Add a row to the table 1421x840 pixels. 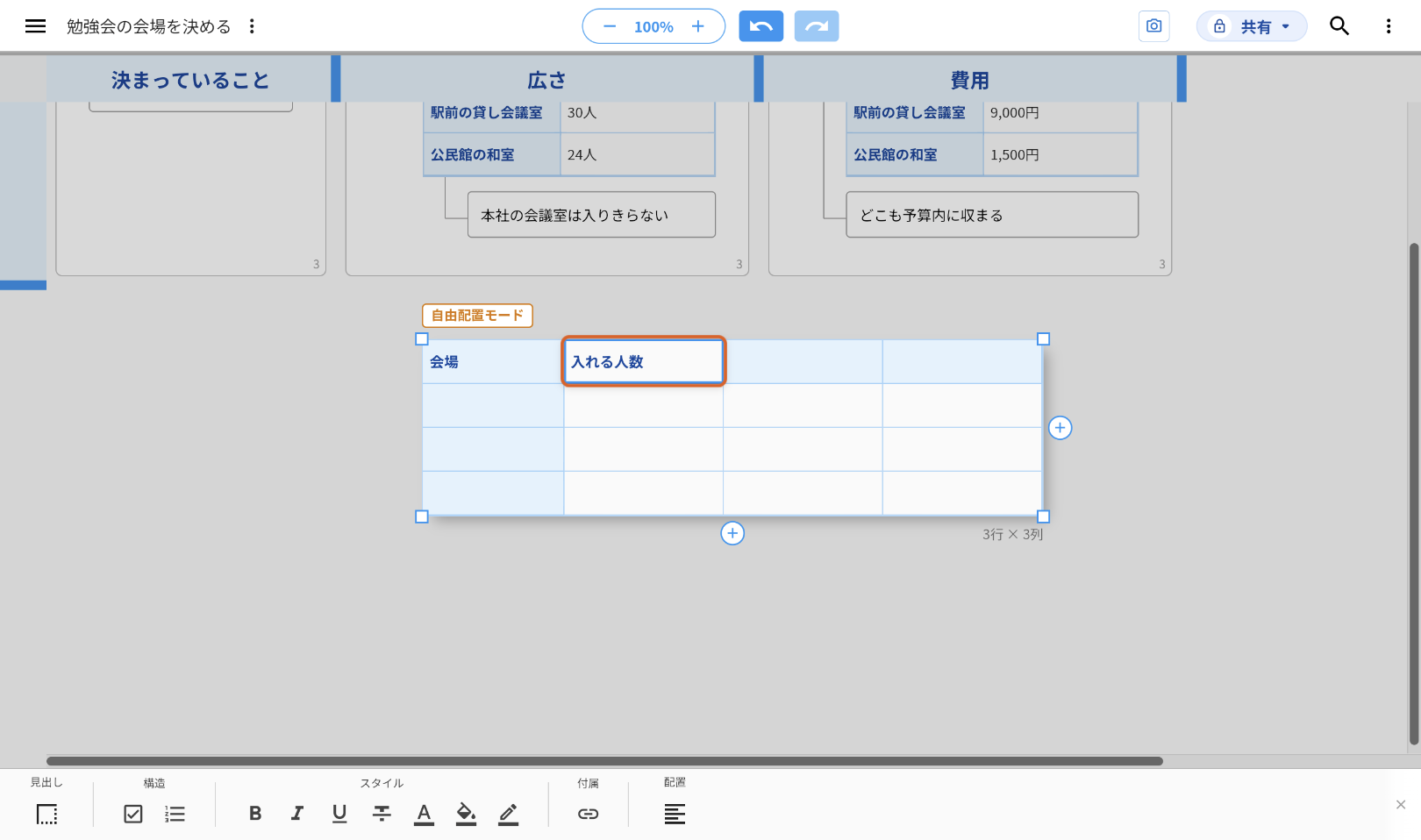[x=732, y=533]
